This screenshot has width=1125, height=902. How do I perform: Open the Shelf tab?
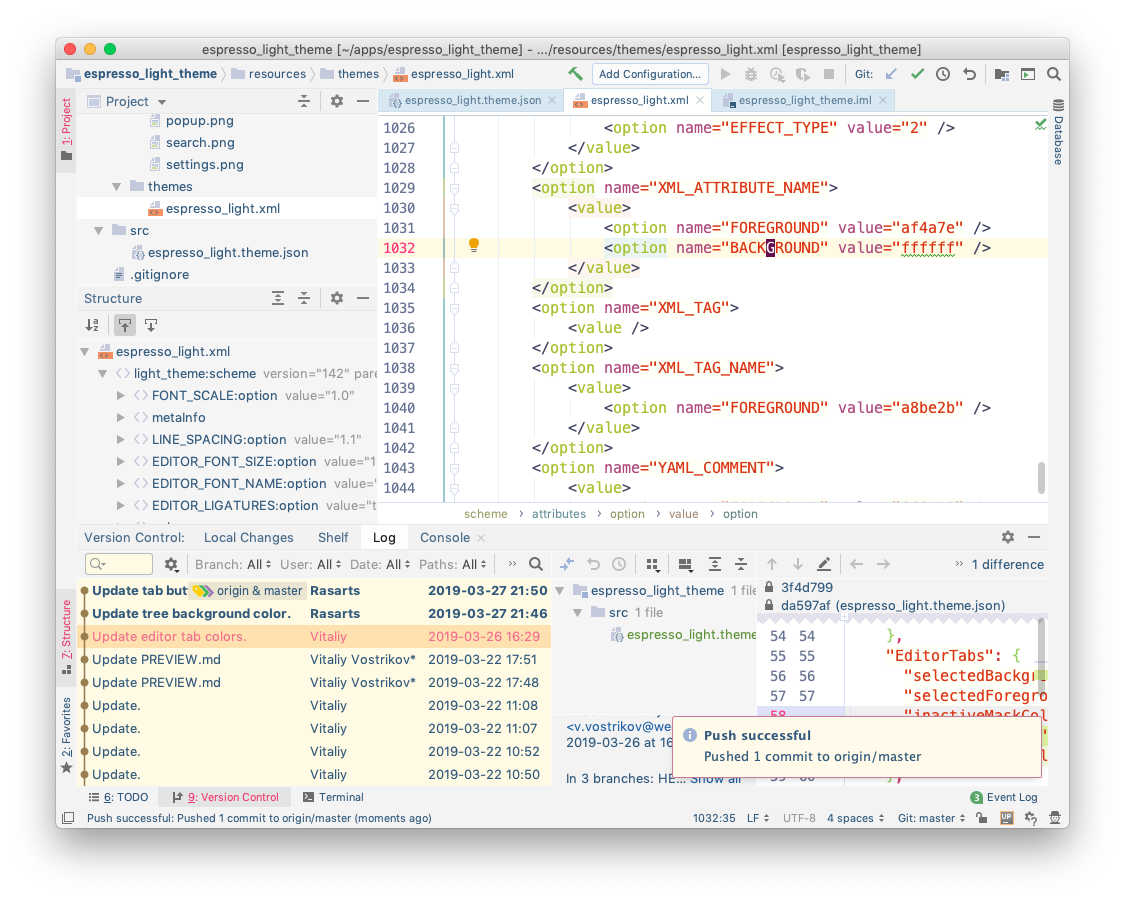click(333, 537)
